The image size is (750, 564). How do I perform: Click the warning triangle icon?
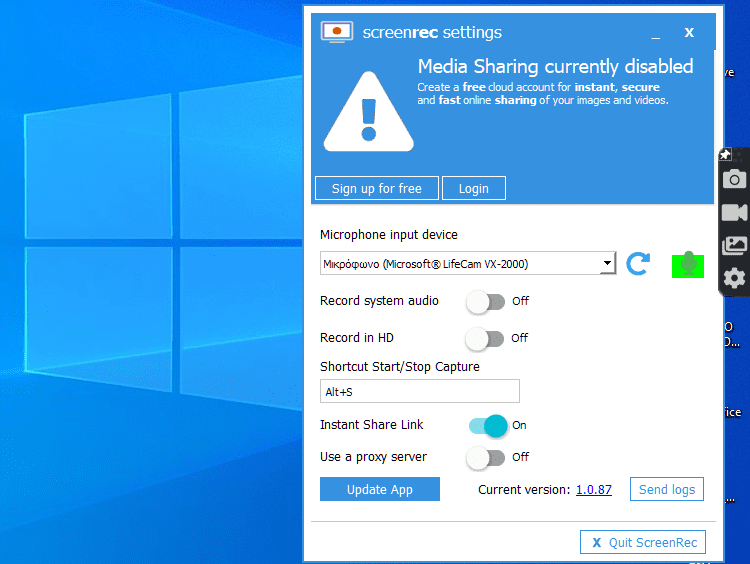[368, 112]
